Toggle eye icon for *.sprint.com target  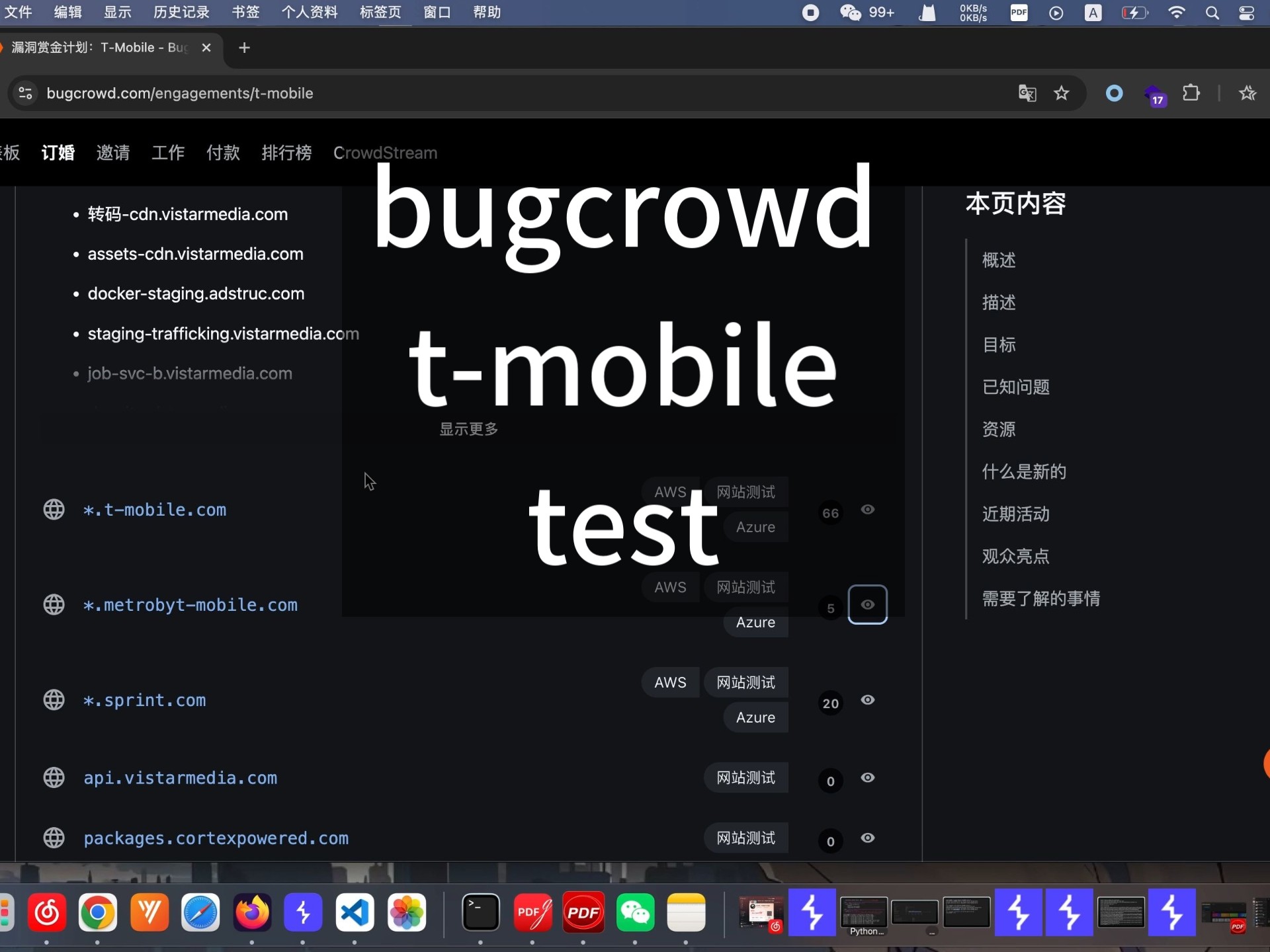pos(867,699)
